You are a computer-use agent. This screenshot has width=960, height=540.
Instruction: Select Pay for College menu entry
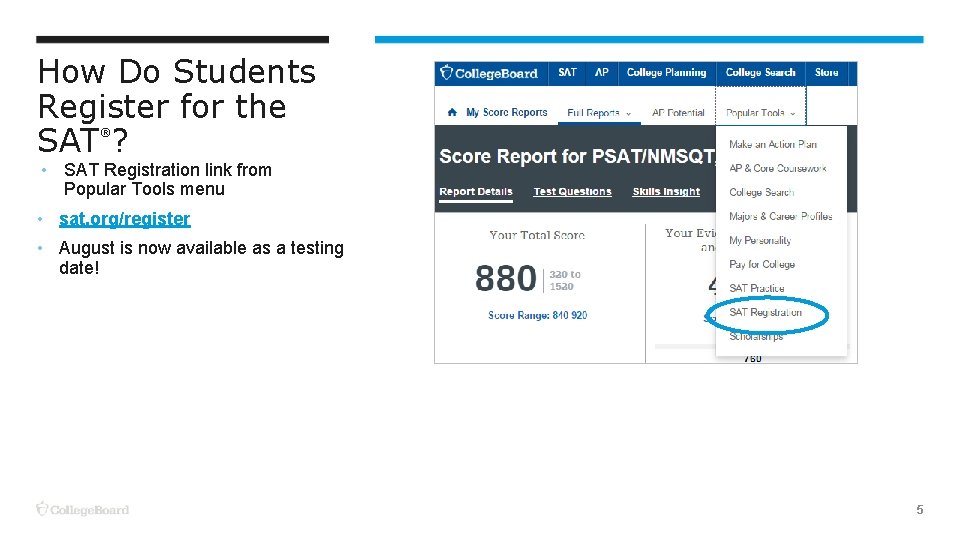pyautogui.click(x=762, y=264)
